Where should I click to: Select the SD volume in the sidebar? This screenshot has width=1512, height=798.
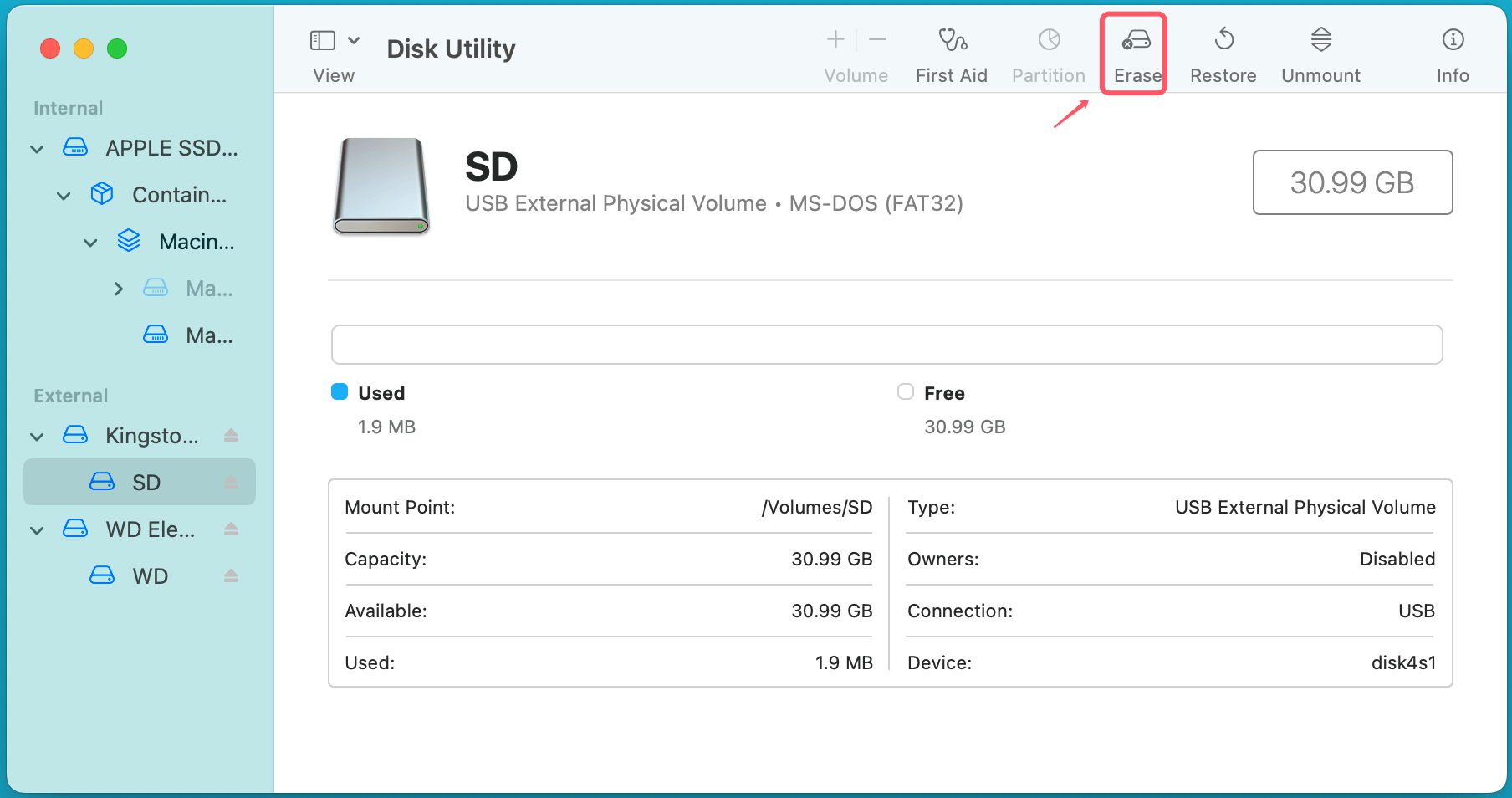click(x=146, y=482)
